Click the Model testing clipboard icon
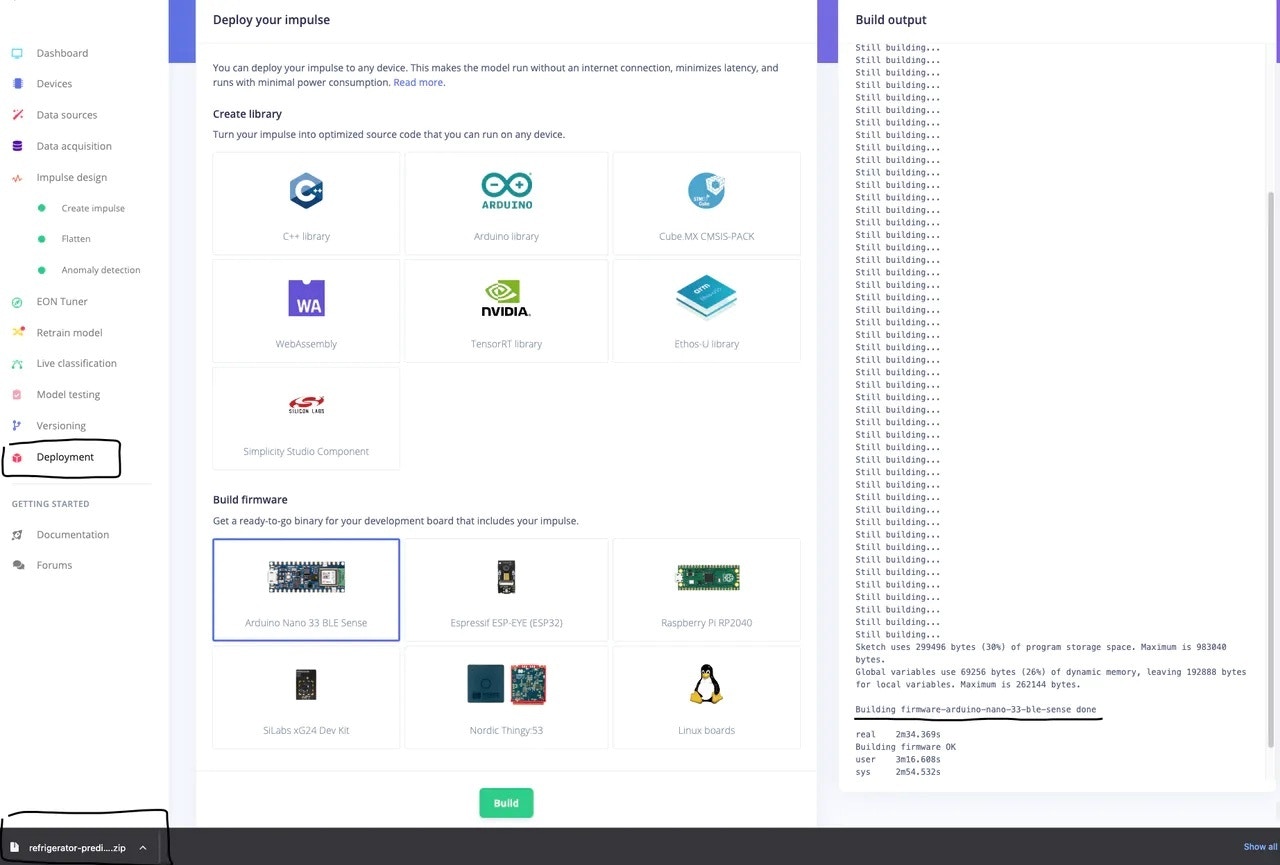 tap(17, 394)
